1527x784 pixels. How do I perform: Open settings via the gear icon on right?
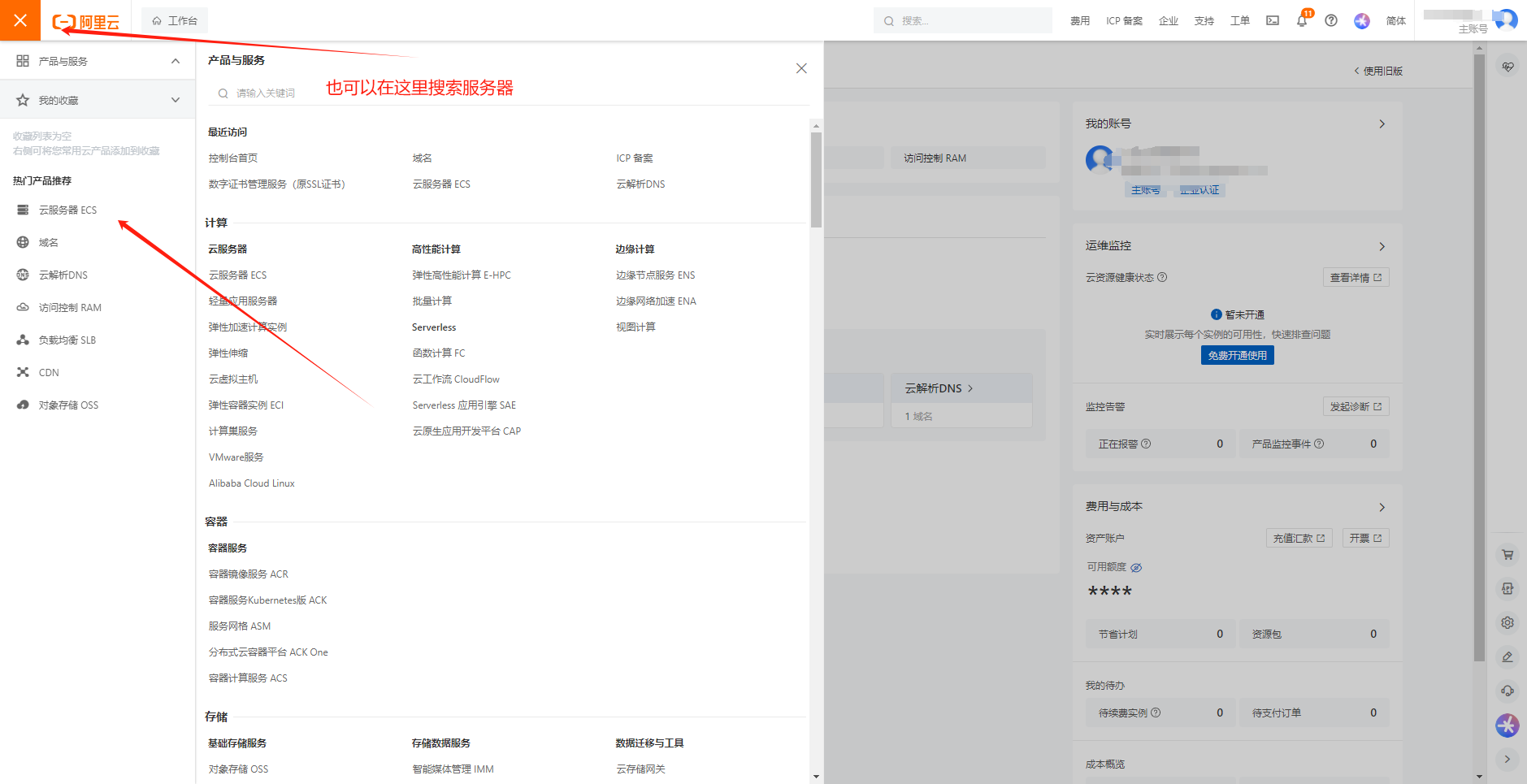pos(1507,622)
